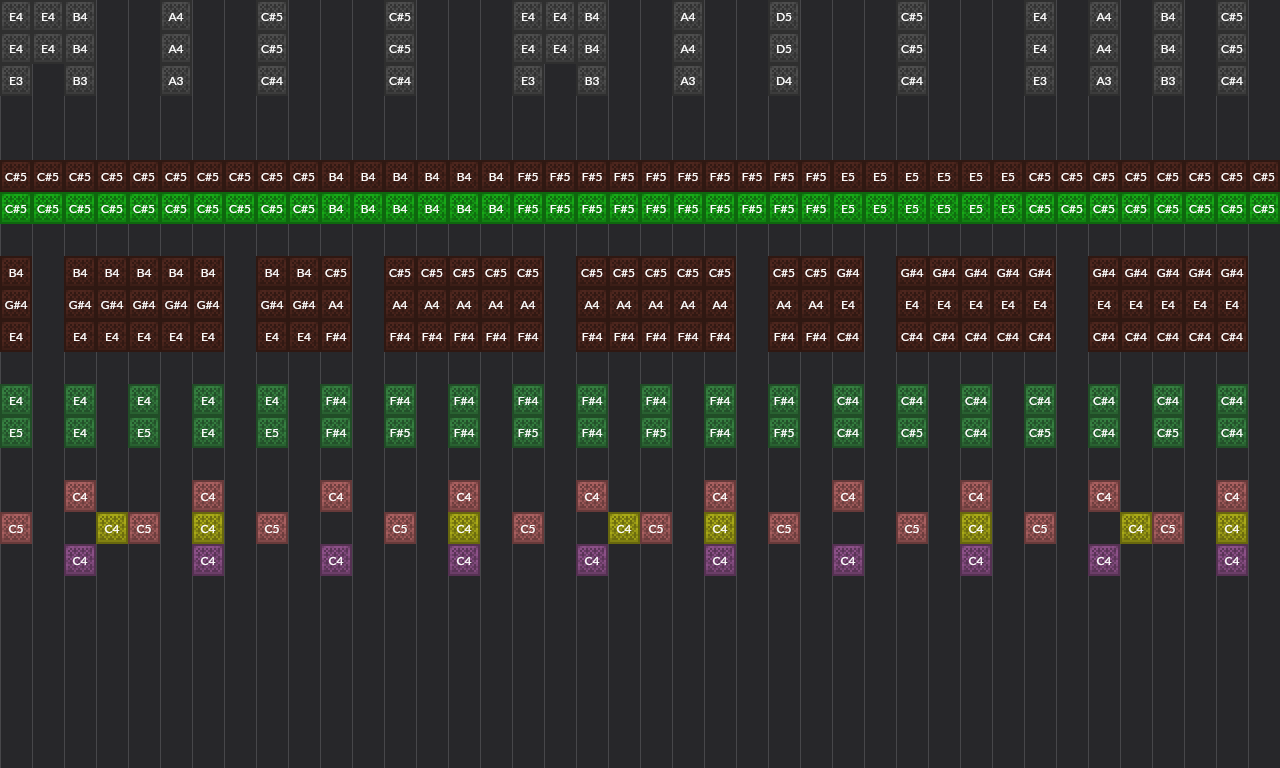Select the leftmost gray B3 note block

coord(80,81)
